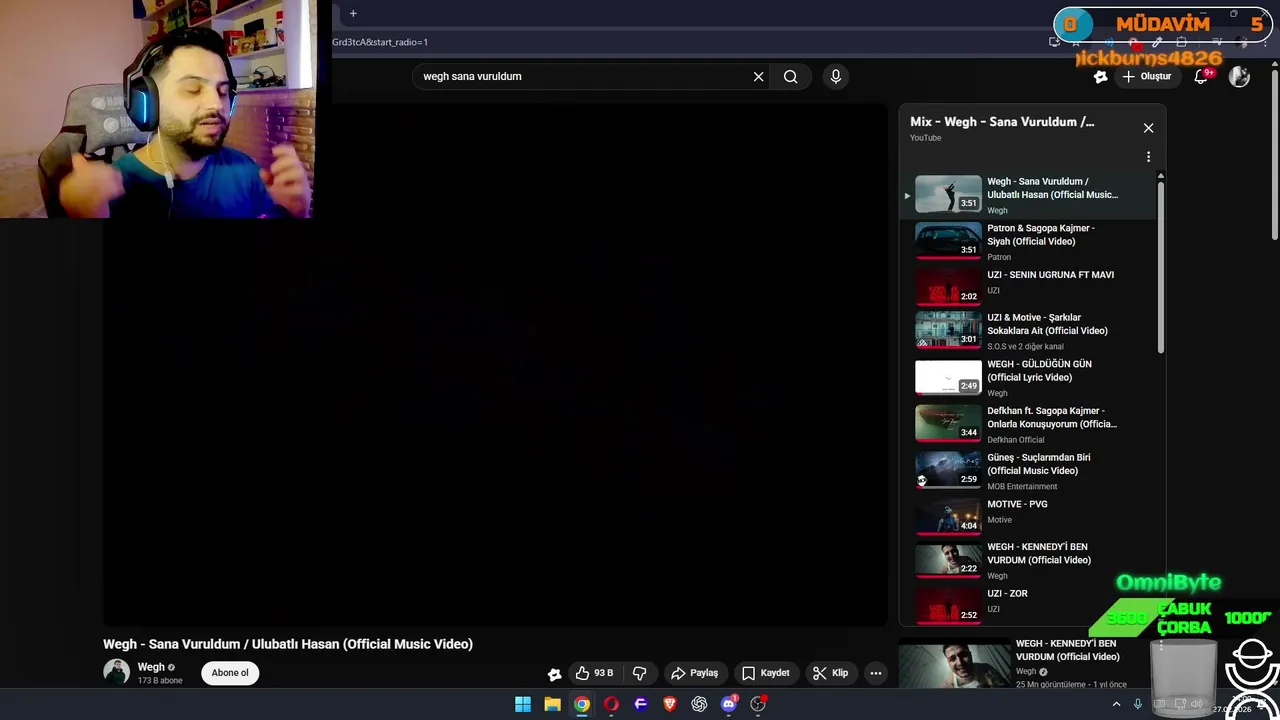
Task: Switch to Chrome in the taskbar
Action: (581, 704)
